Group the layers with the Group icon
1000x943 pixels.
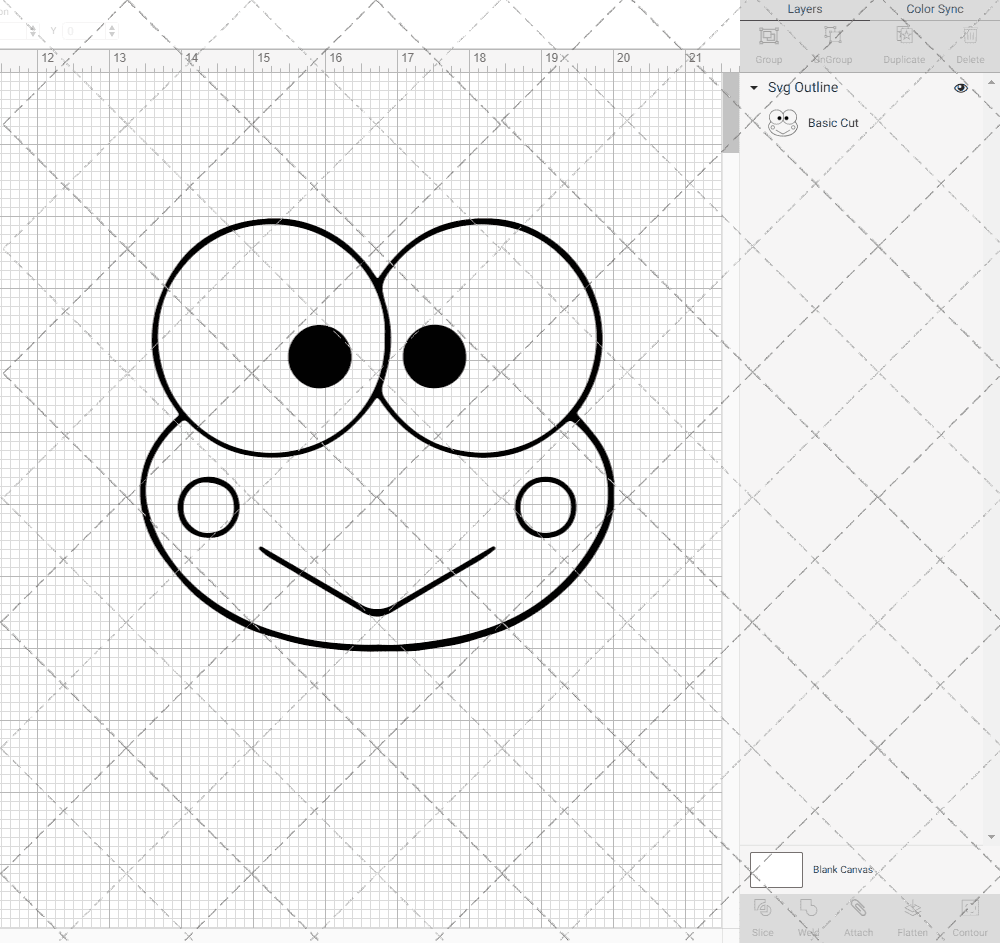768,42
